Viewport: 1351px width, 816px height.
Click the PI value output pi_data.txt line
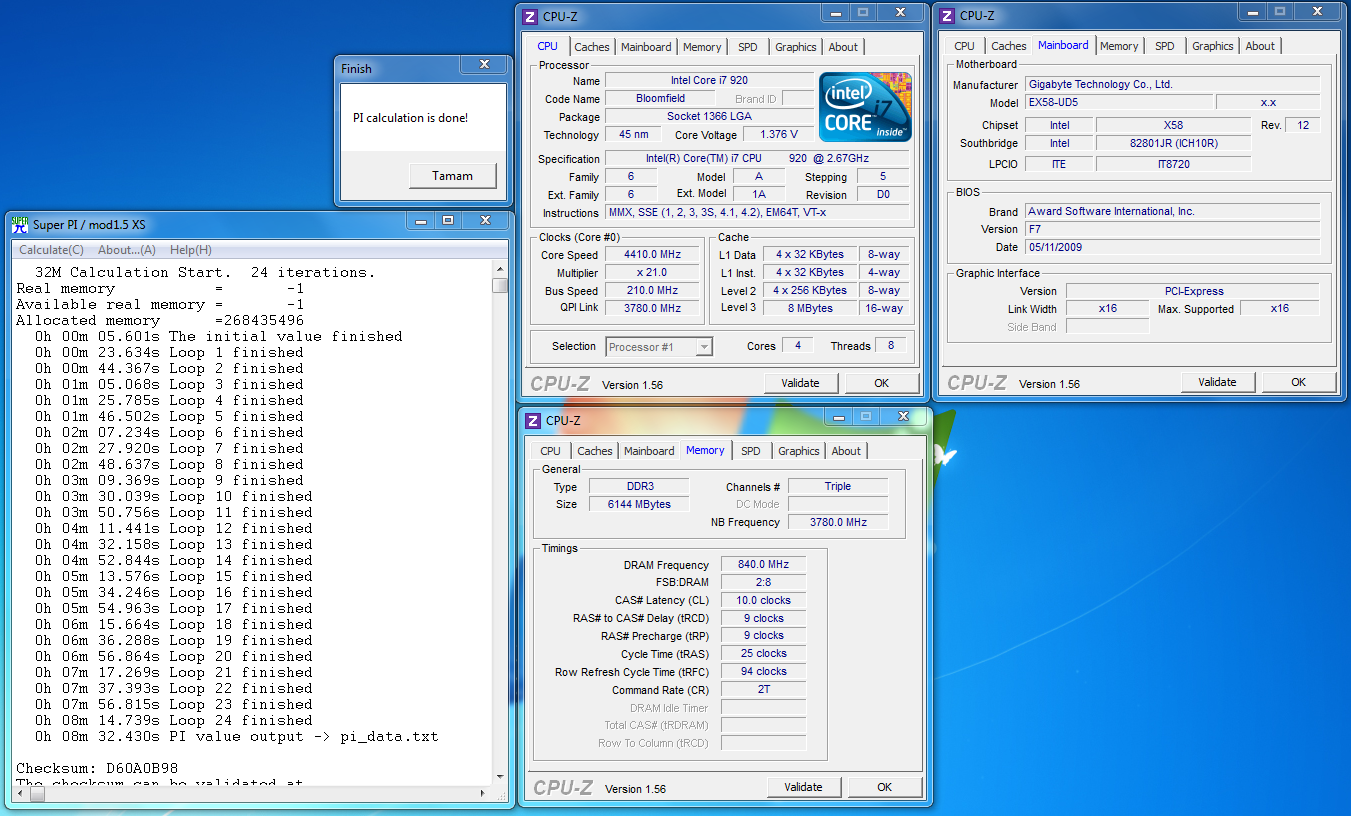(x=236, y=736)
